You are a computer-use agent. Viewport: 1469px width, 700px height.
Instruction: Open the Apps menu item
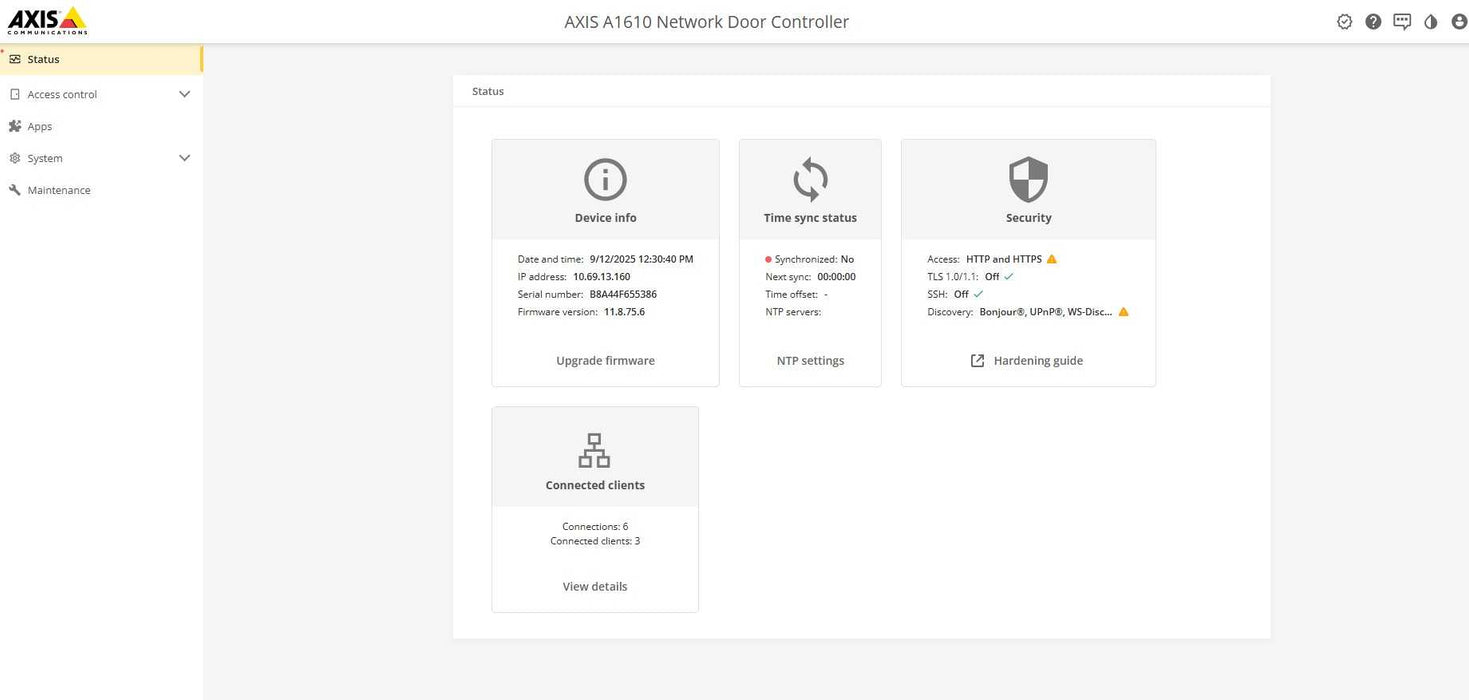click(x=101, y=126)
